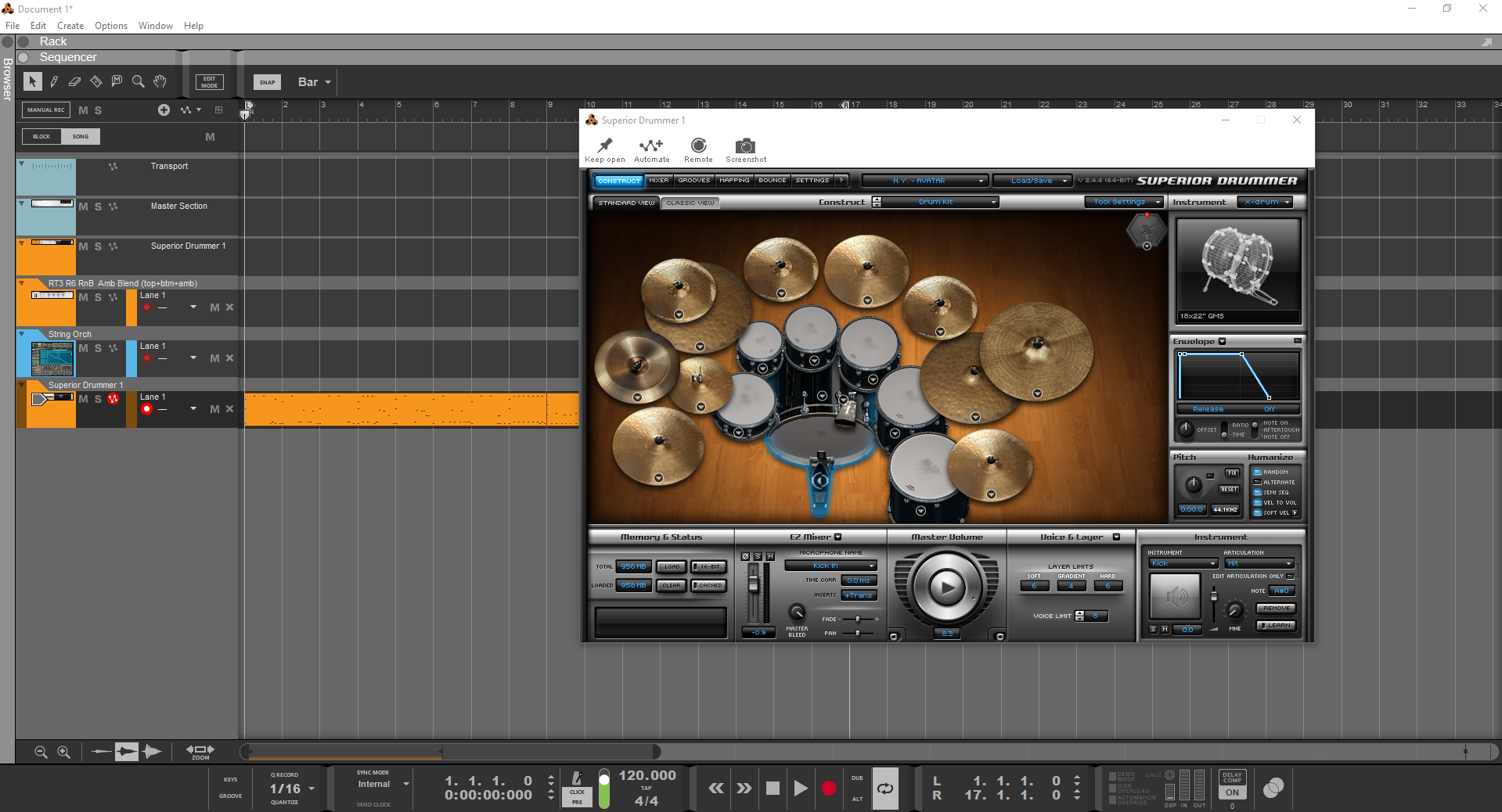Mute the Superior Drummer 1 rack track

click(83, 246)
